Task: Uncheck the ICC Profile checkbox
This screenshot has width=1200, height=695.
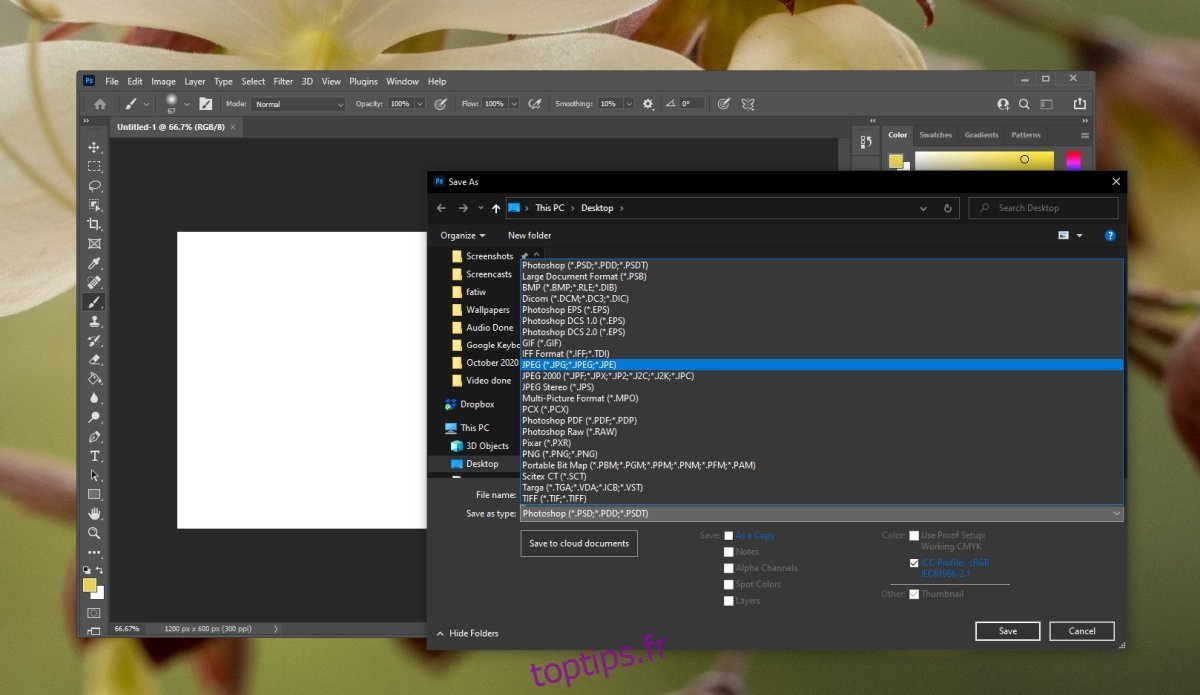Action: tap(914, 563)
